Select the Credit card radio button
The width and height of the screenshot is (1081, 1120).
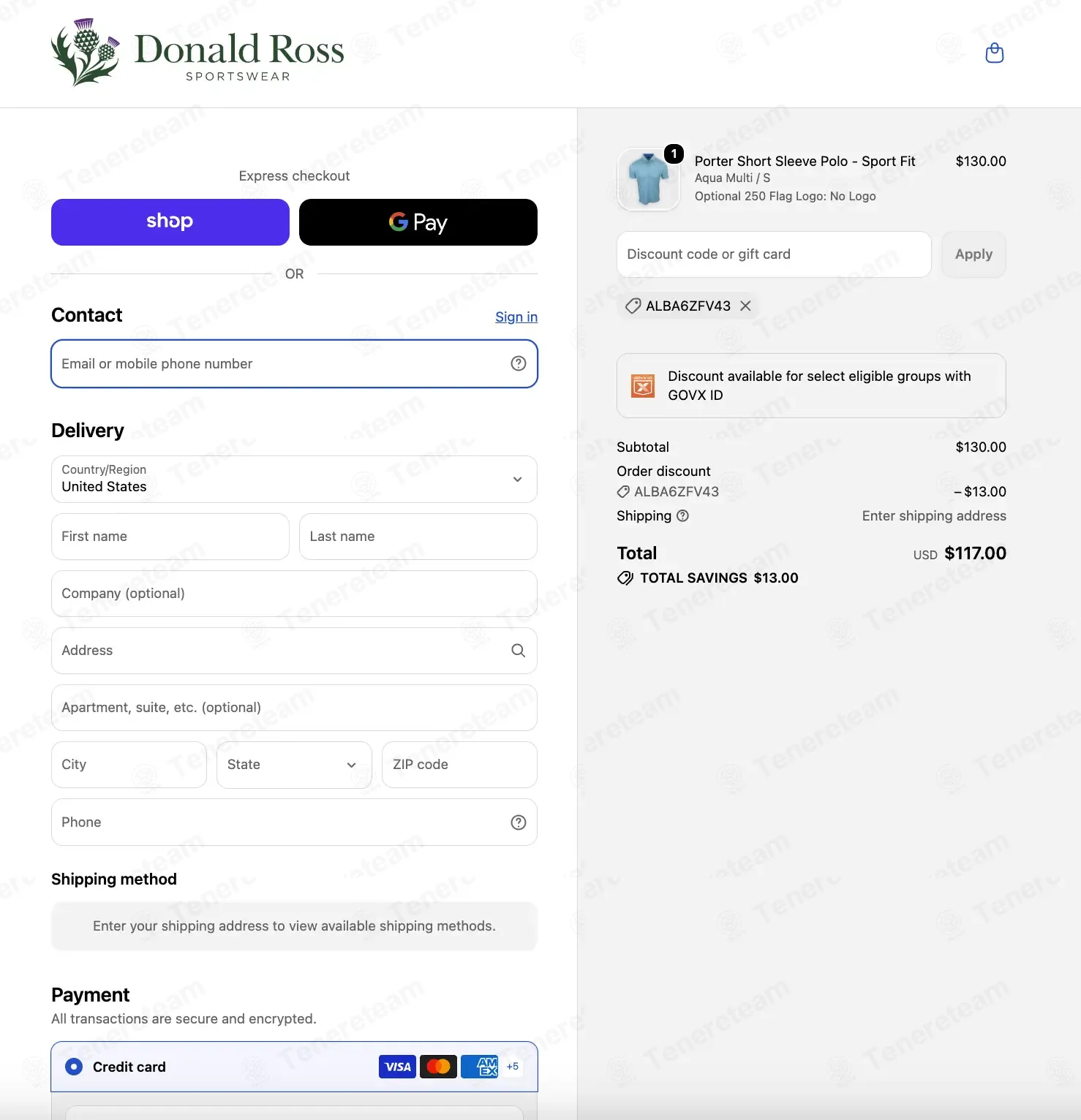(74, 1067)
